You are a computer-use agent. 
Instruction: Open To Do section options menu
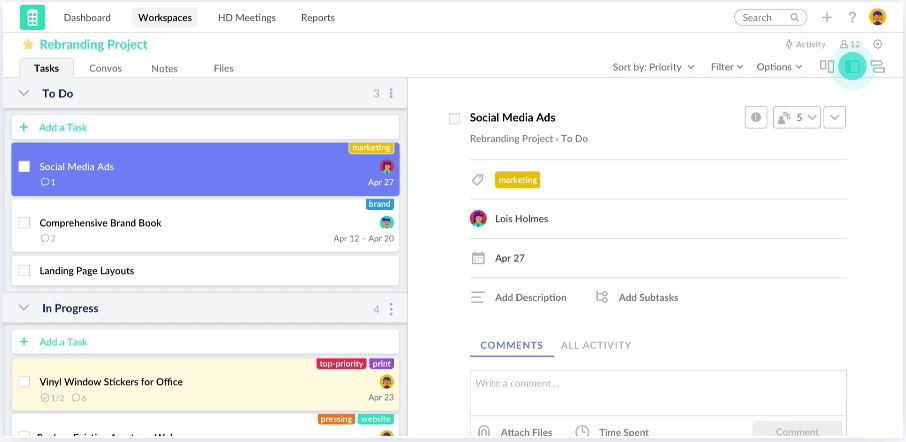pos(391,94)
